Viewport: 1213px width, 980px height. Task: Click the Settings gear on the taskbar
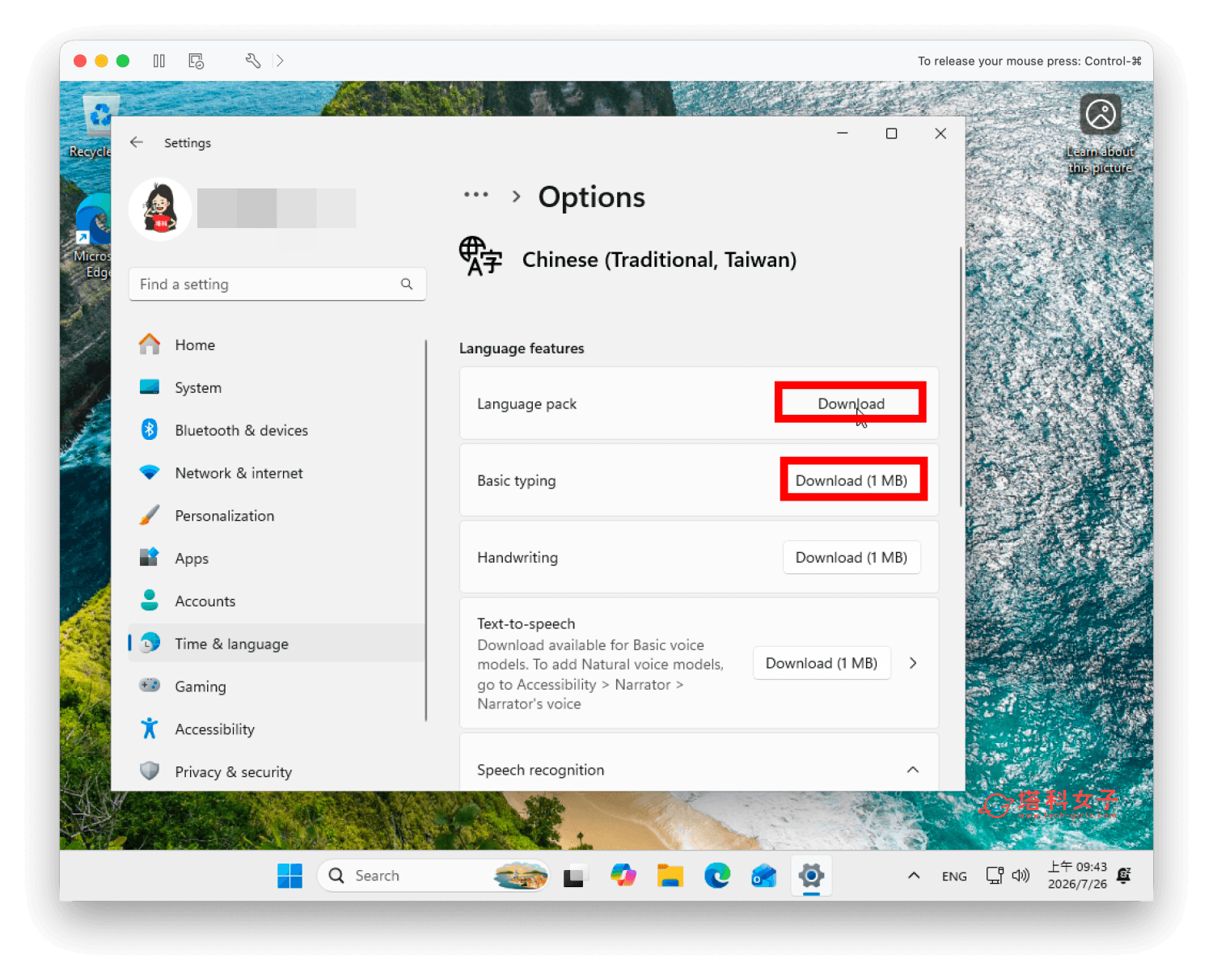coord(811,876)
